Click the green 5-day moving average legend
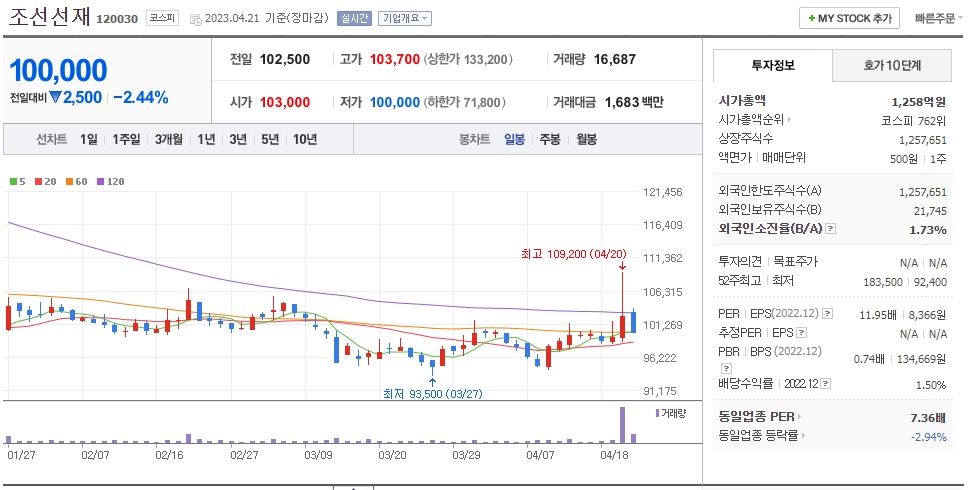The width and height of the screenshot is (976, 490). coord(18,181)
